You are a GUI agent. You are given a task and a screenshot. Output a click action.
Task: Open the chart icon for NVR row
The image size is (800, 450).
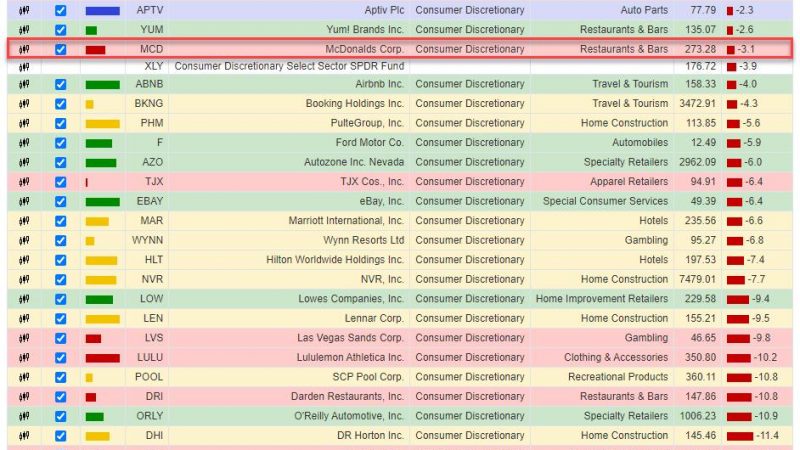(x=24, y=280)
